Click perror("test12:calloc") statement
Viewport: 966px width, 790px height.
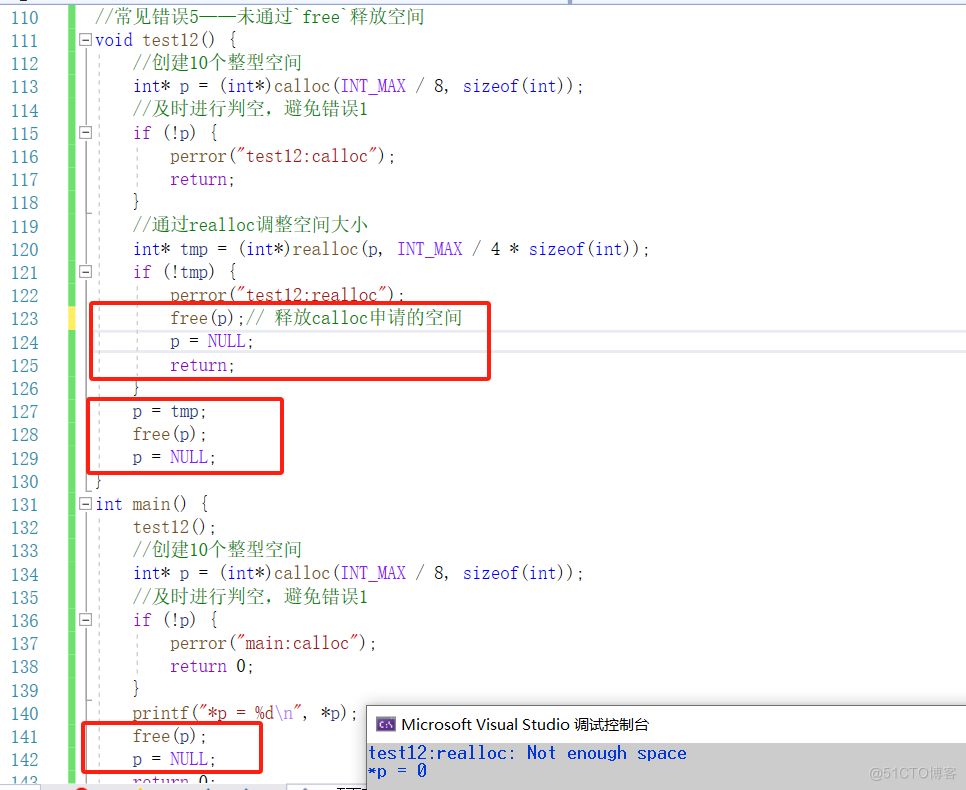pyautogui.click(x=282, y=157)
